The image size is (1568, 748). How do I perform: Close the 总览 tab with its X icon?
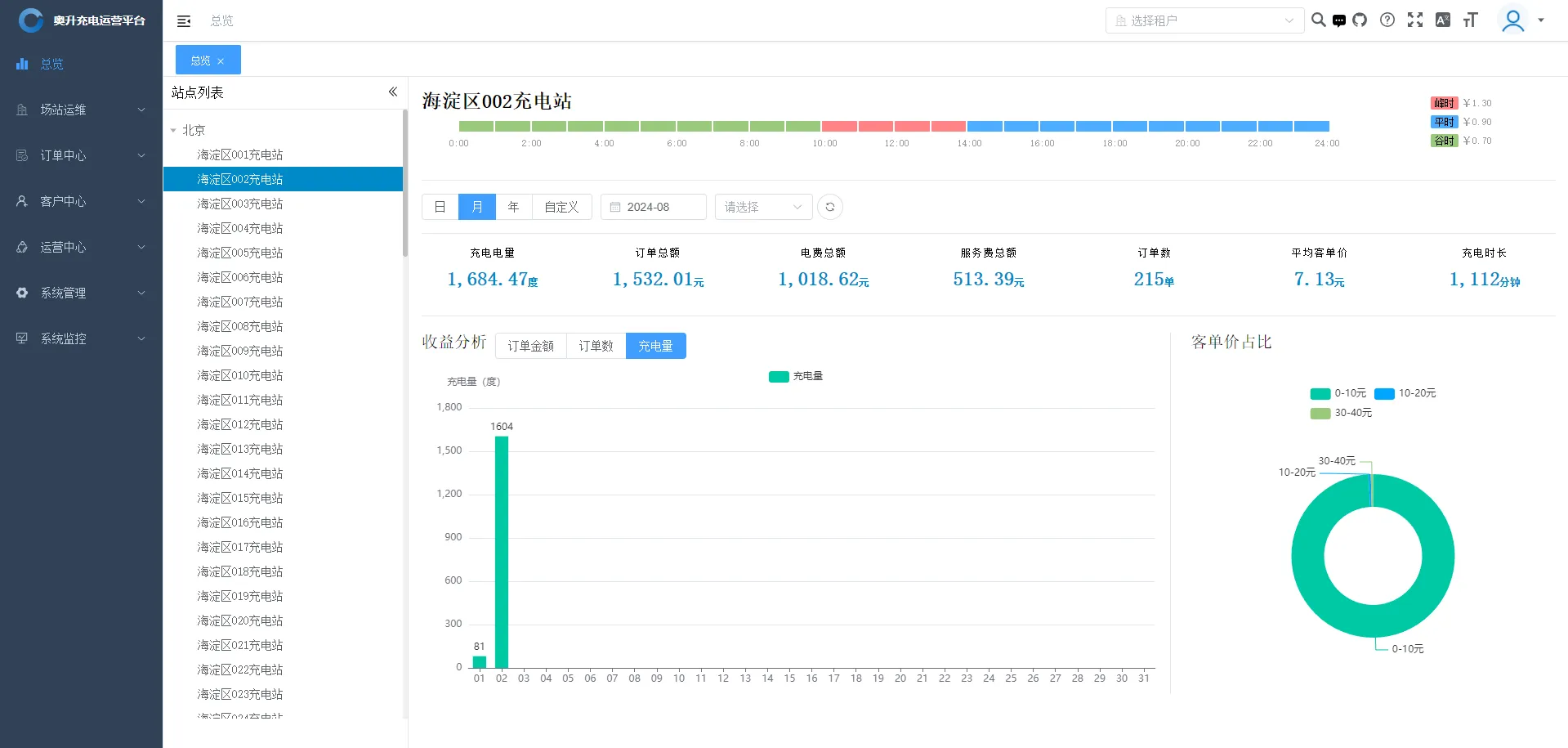[x=221, y=61]
